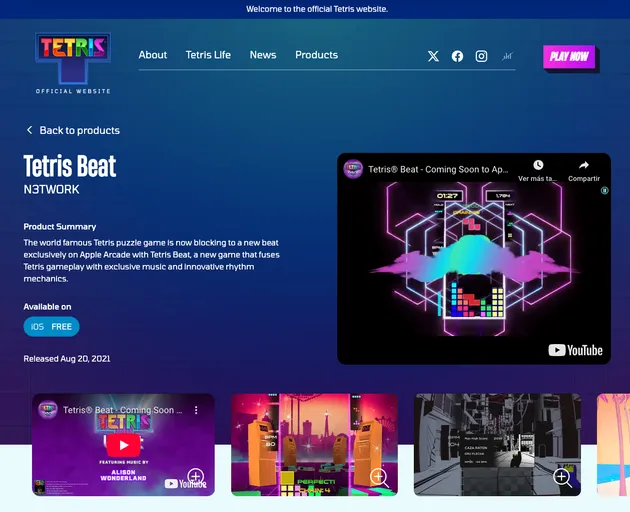Click the YouTube logo in main video
Screen dimensions: 630x512
(x=576, y=350)
